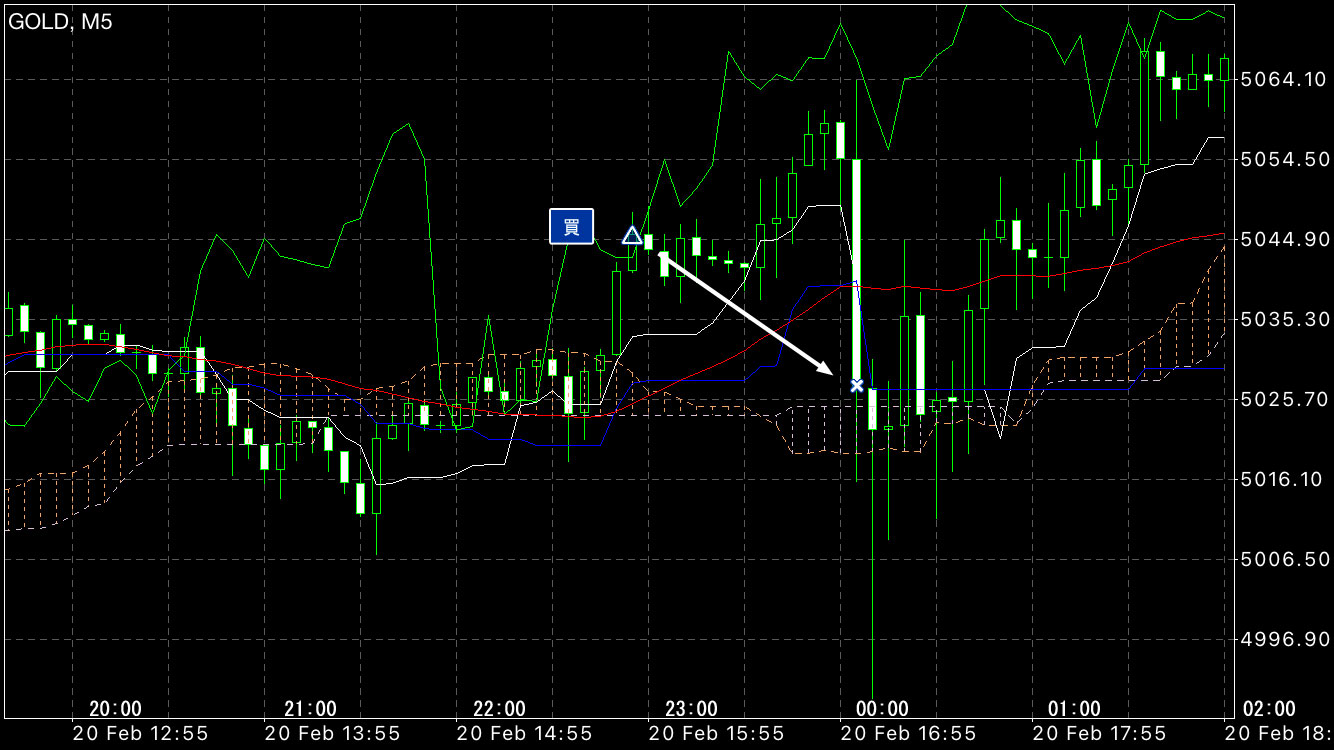
Task: Click the 00:00 time axis label
Action: tap(883, 709)
